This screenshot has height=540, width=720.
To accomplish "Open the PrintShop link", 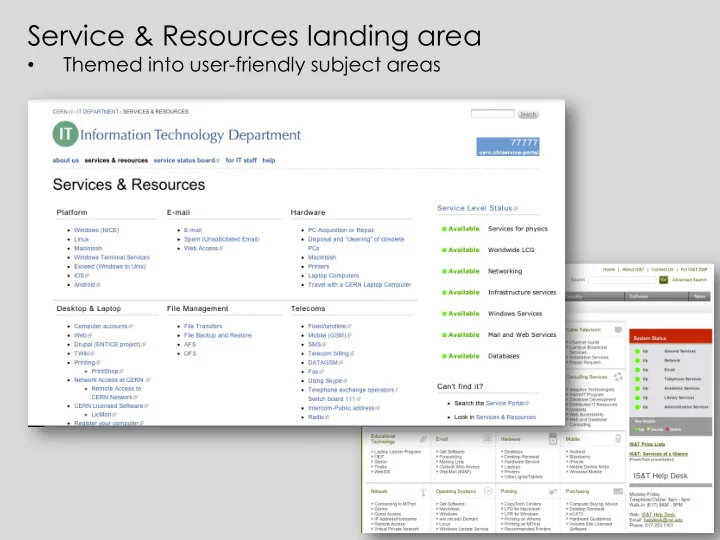I will [x=107, y=371].
